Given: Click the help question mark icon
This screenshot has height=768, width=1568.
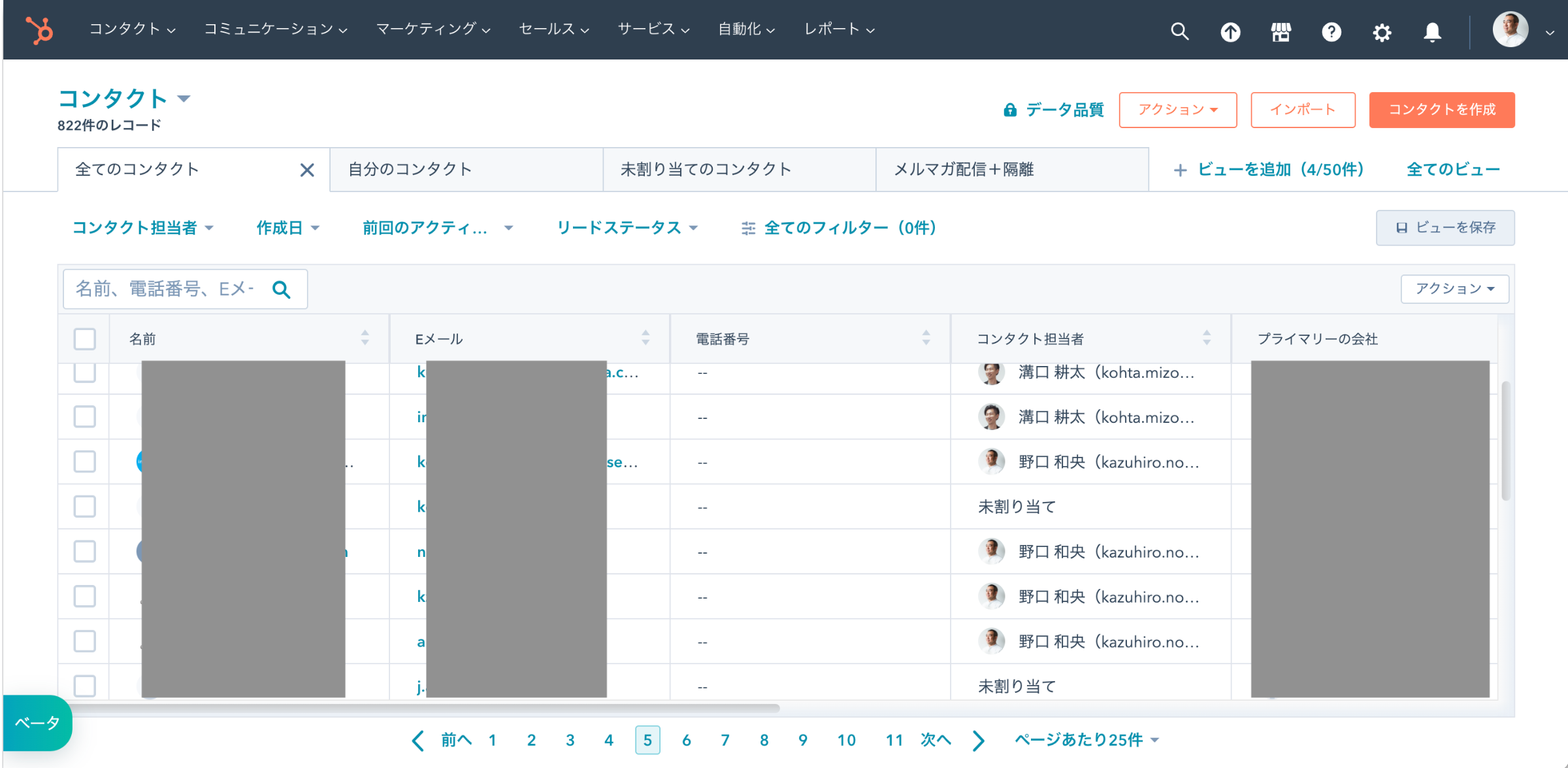Looking at the screenshot, I should (x=1332, y=31).
